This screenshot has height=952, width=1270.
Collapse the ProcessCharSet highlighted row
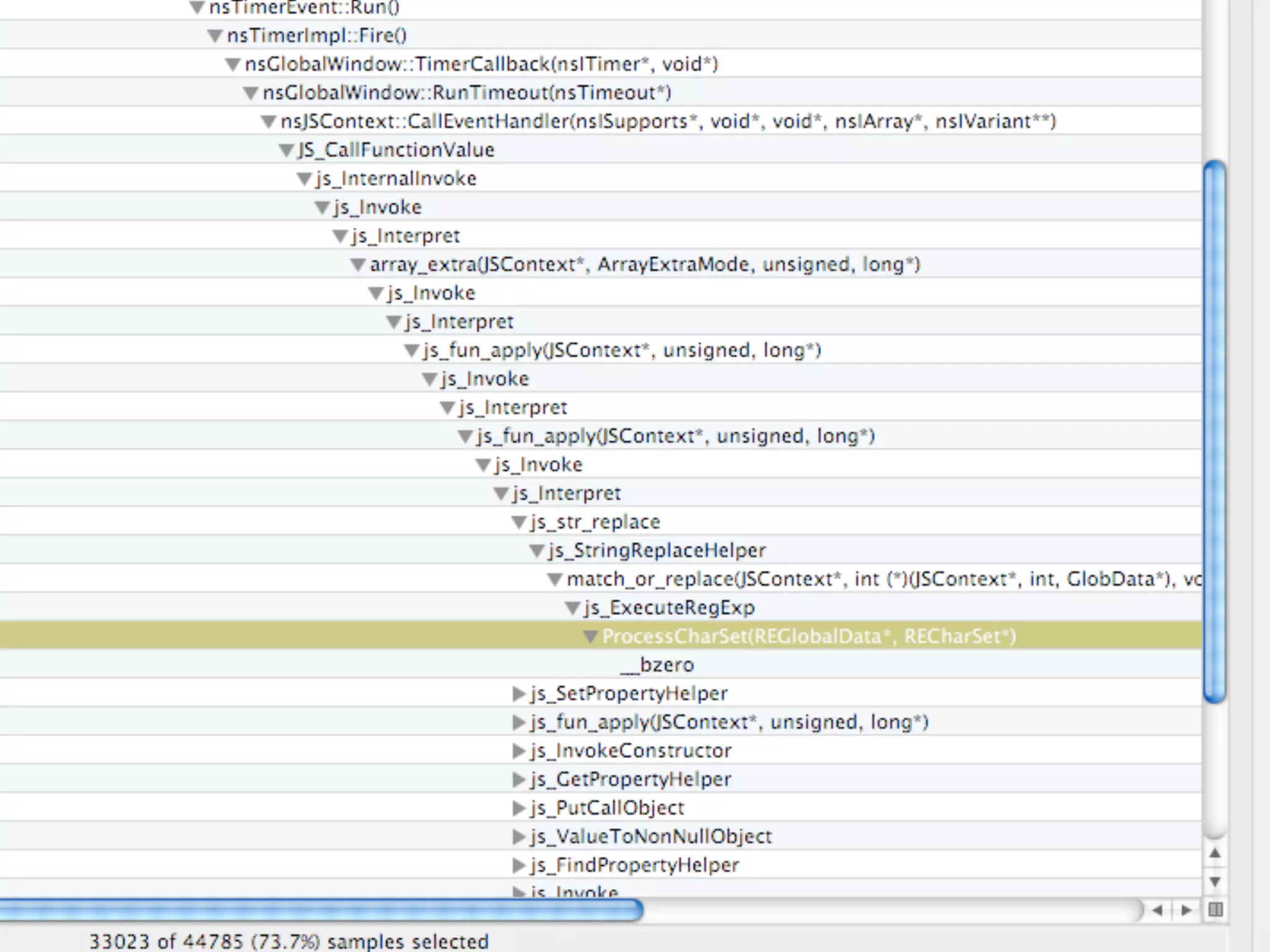[590, 637]
